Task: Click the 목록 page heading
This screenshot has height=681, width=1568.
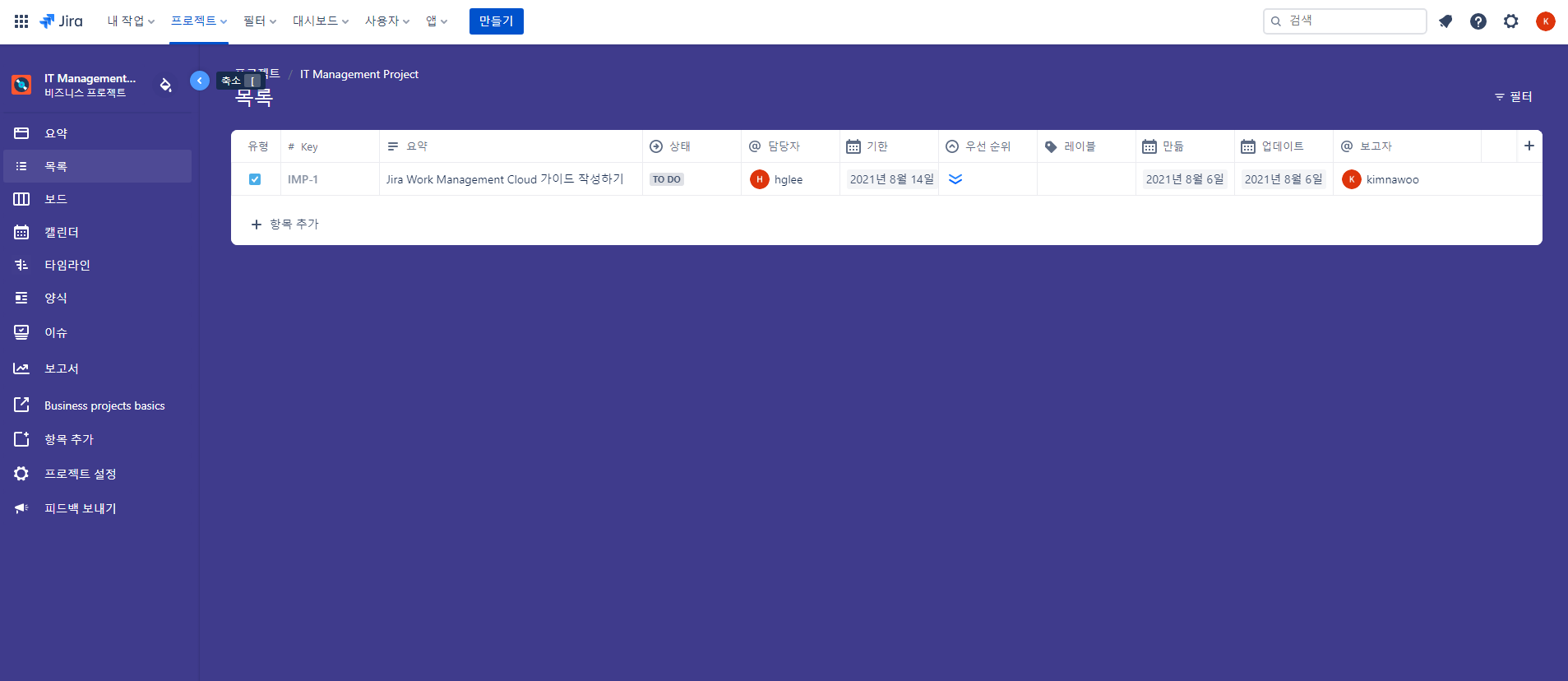Action: [254, 97]
